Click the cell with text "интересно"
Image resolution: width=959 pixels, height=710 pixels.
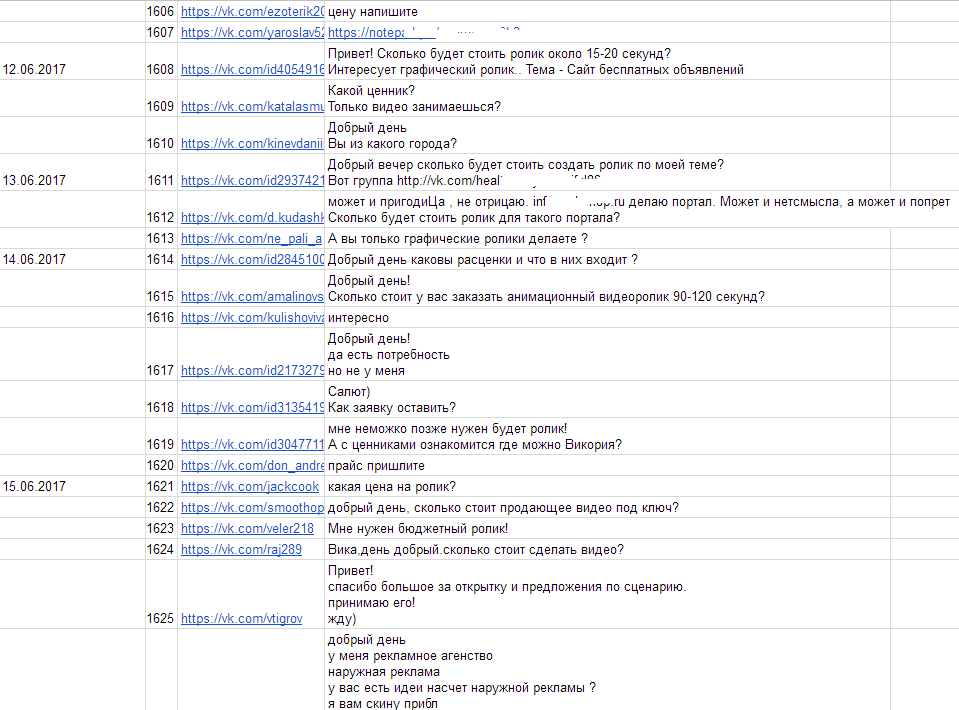point(500,318)
